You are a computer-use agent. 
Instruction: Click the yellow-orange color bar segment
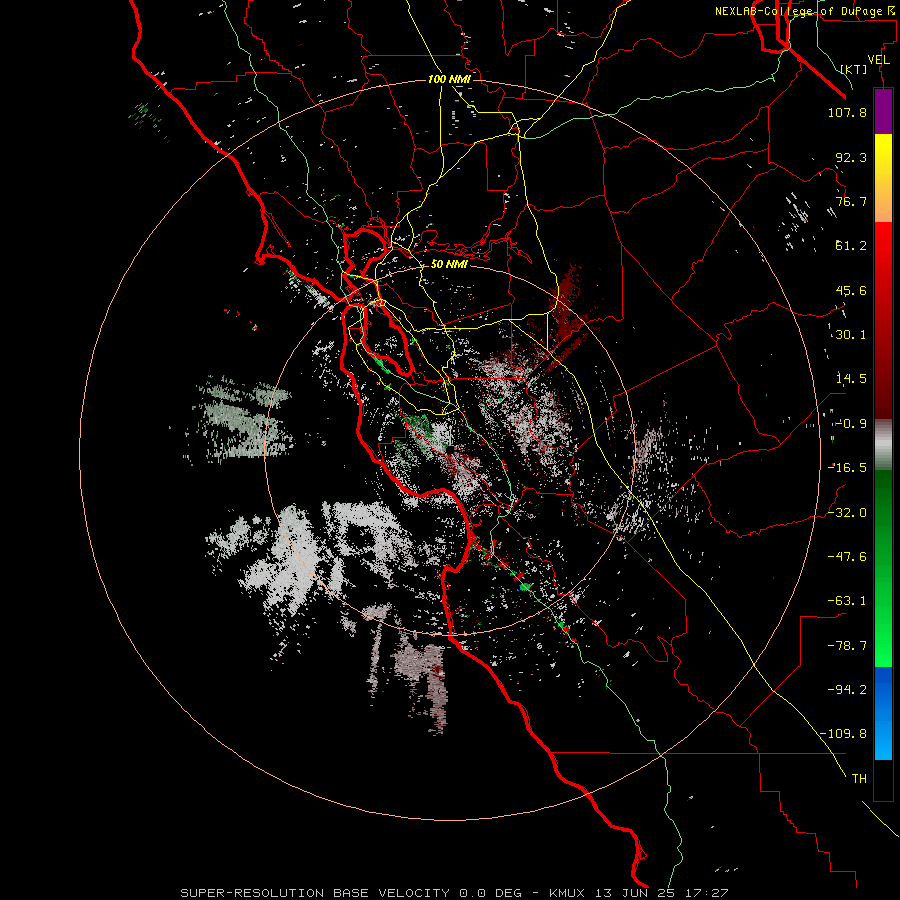click(883, 178)
